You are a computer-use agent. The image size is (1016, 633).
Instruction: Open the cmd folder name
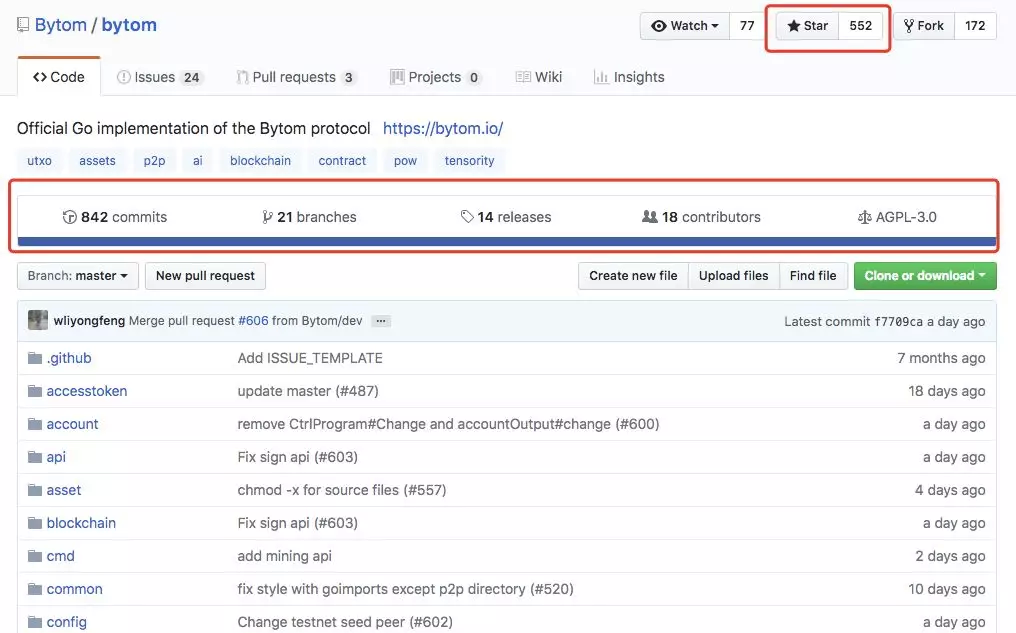point(61,557)
